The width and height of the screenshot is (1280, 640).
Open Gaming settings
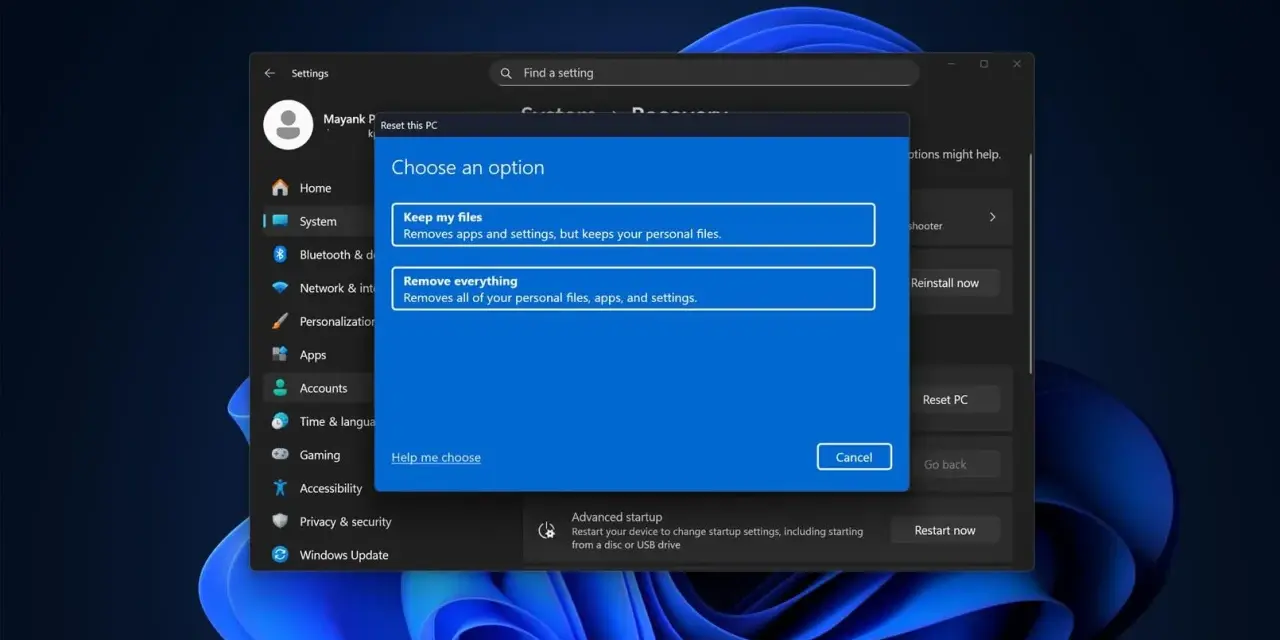318,455
